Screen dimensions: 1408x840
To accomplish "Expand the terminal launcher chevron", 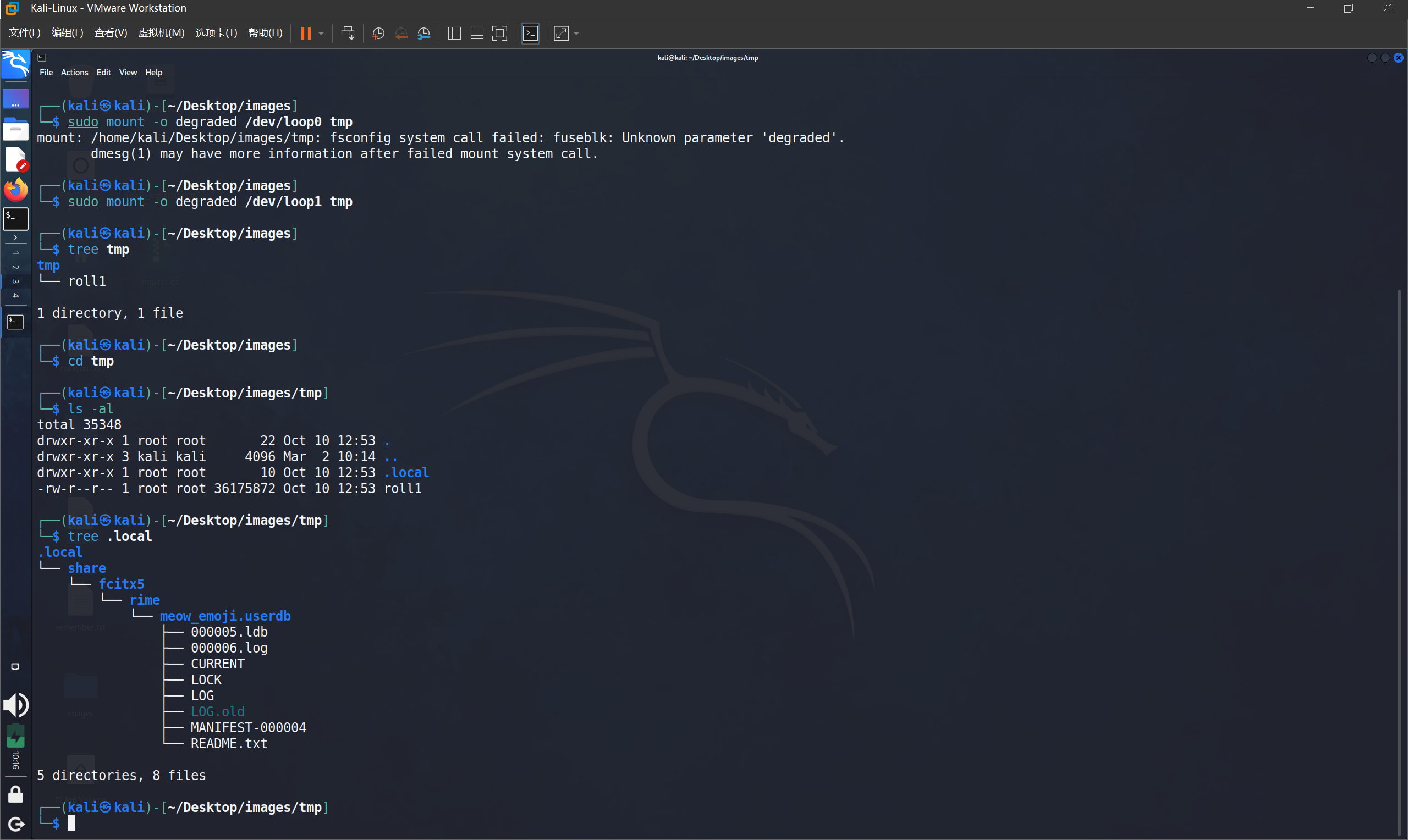I will pos(15,237).
